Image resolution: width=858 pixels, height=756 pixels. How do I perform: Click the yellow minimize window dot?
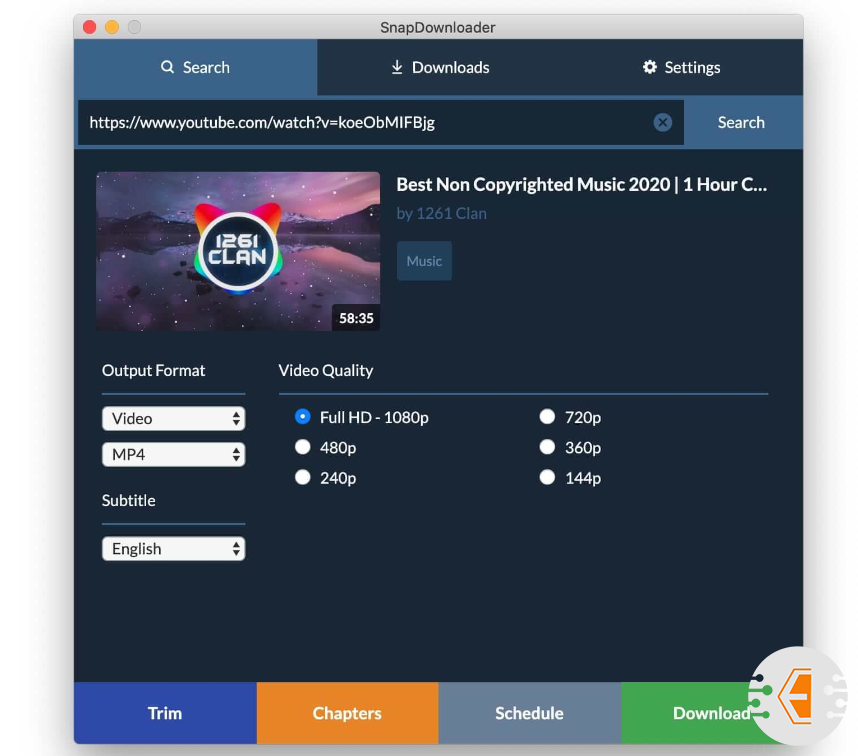pos(112,27)
